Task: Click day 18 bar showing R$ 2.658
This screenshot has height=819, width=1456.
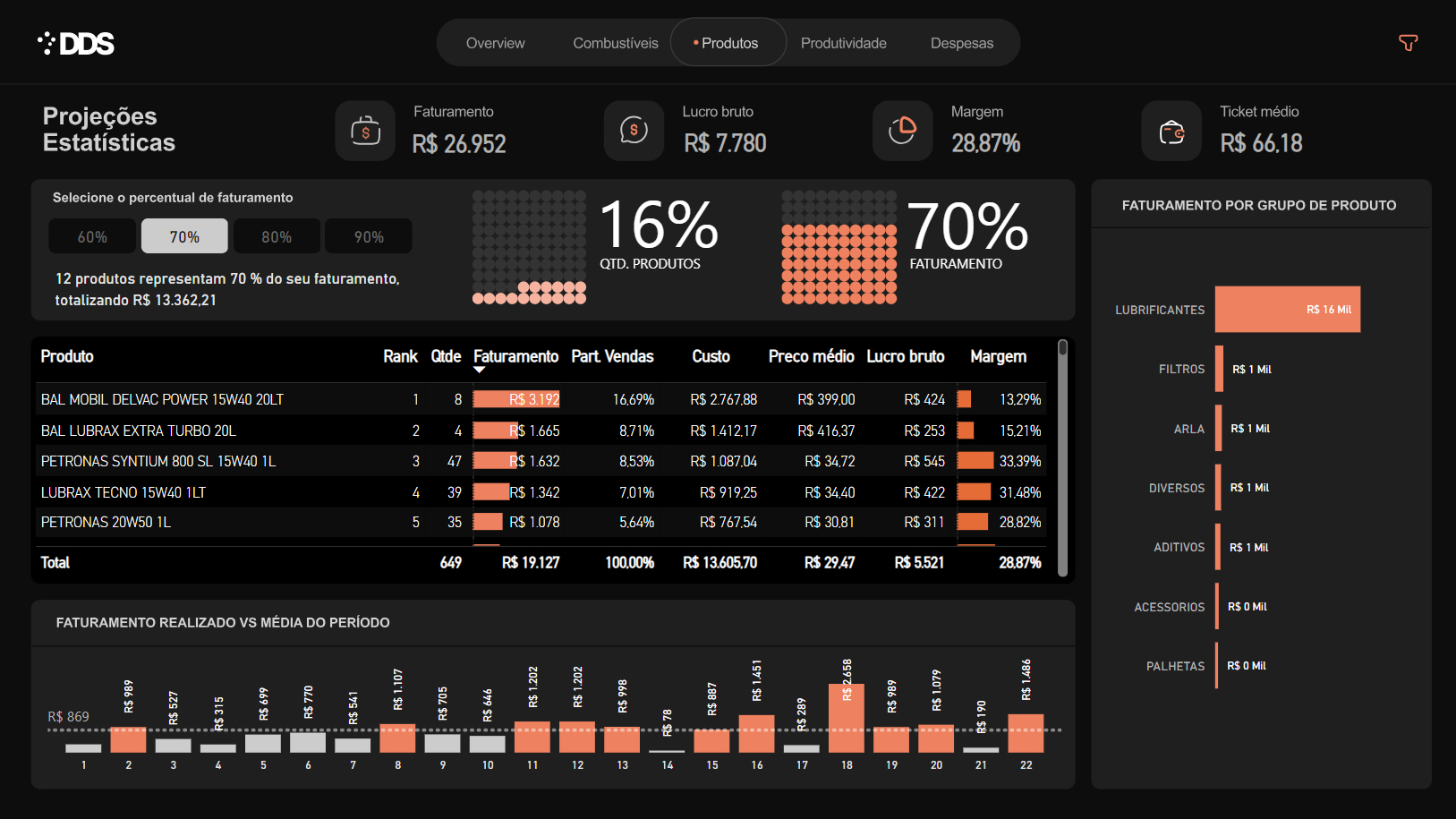Action: coord(847,718)
